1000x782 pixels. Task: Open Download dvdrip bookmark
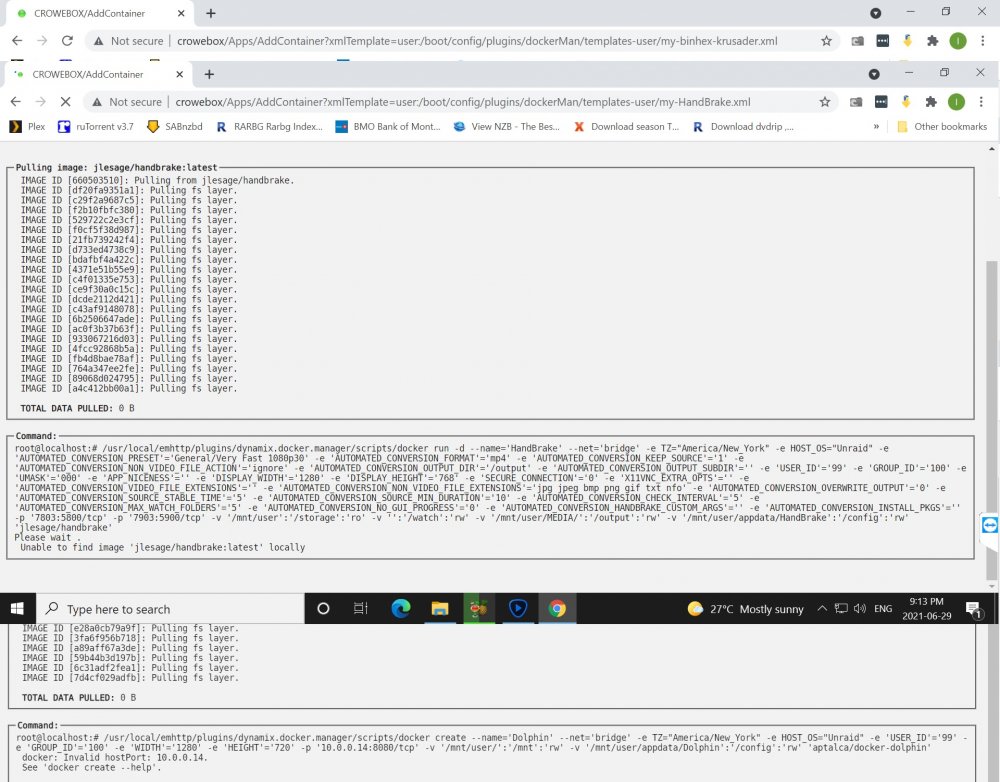tap(743, 126)
